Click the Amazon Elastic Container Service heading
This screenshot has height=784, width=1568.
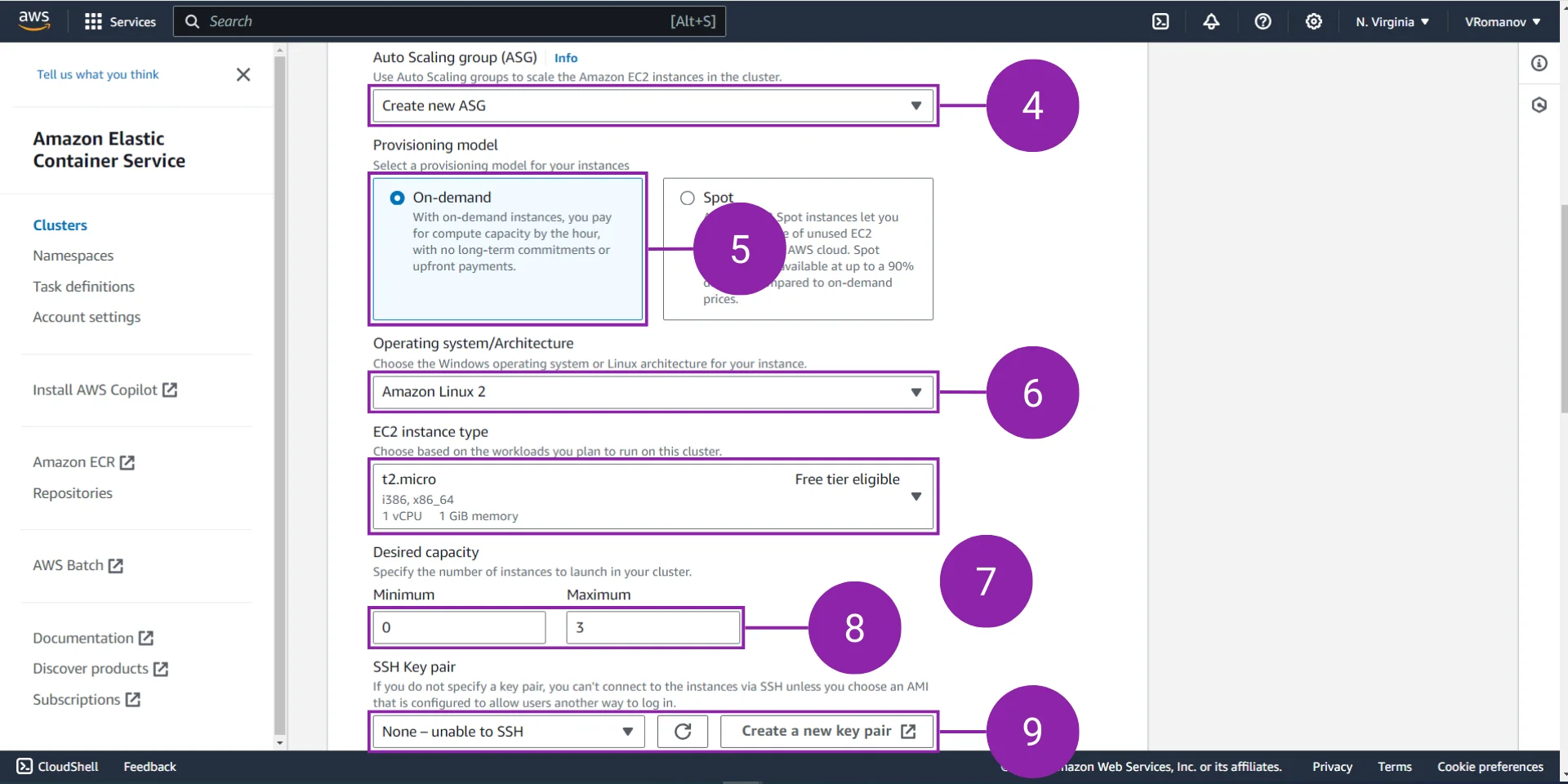point(109,149)
